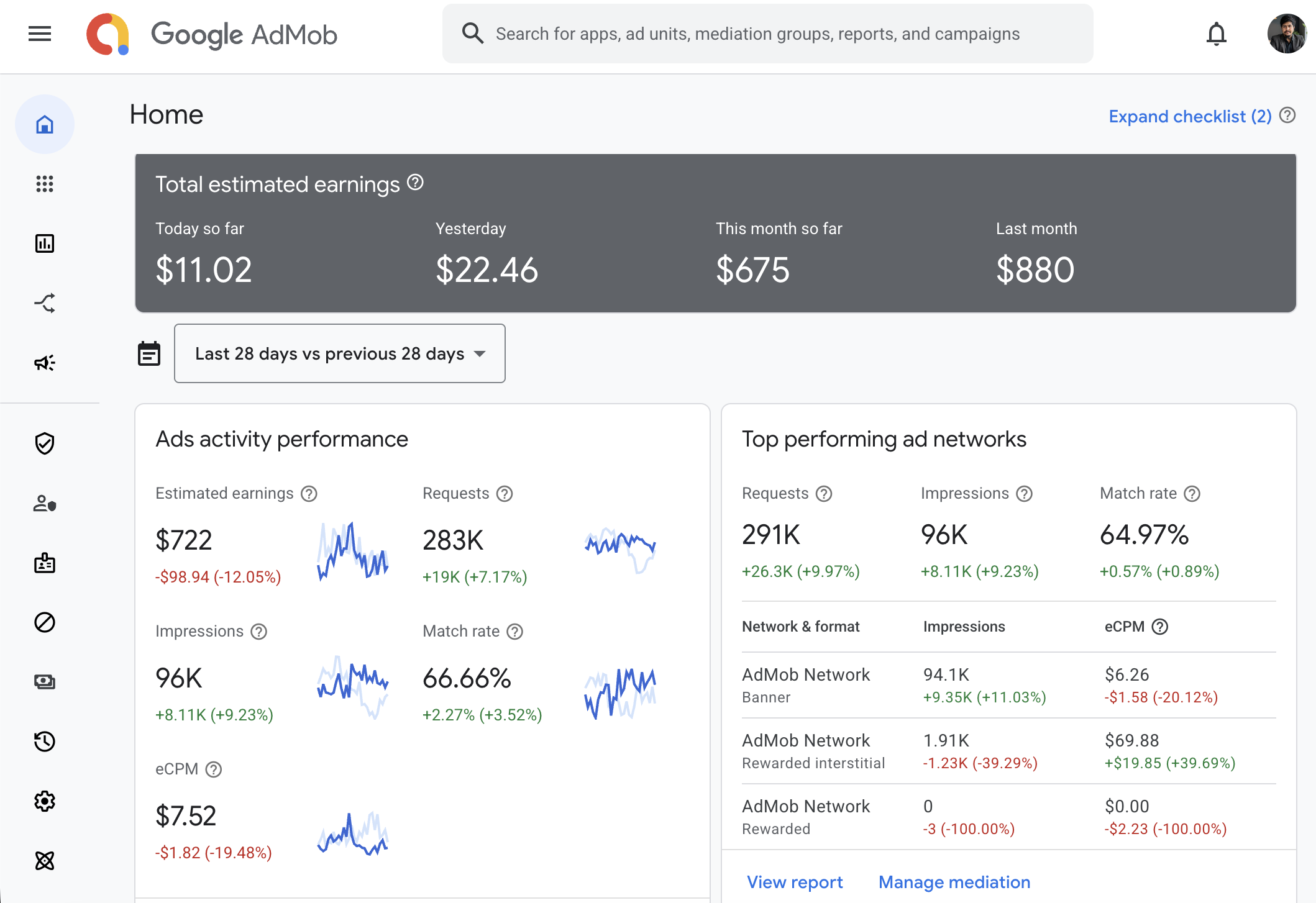Open the change history clock icon
The image size is (1316, 903).
(x=44, y=741)
